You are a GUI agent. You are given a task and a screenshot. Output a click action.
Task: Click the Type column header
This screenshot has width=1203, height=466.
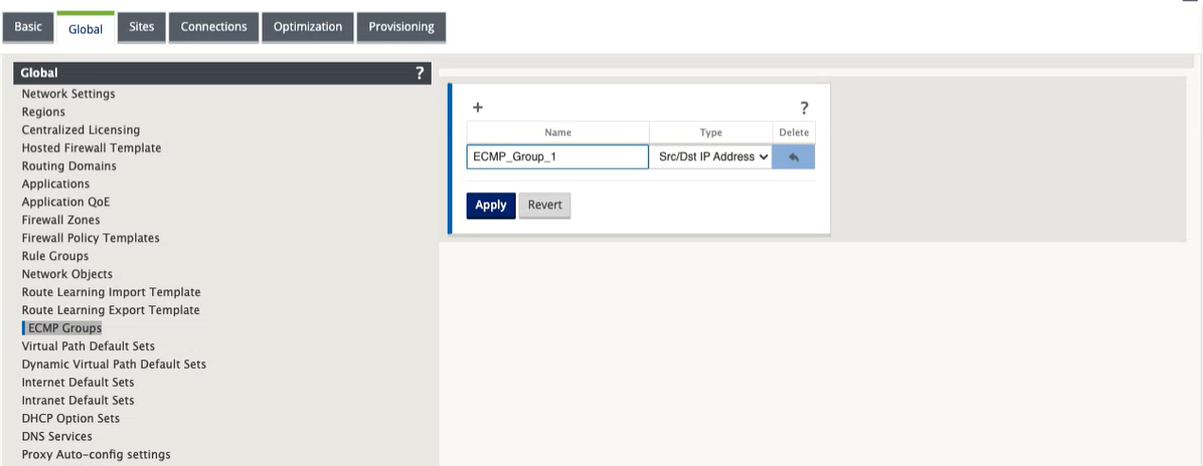(711, 132)
